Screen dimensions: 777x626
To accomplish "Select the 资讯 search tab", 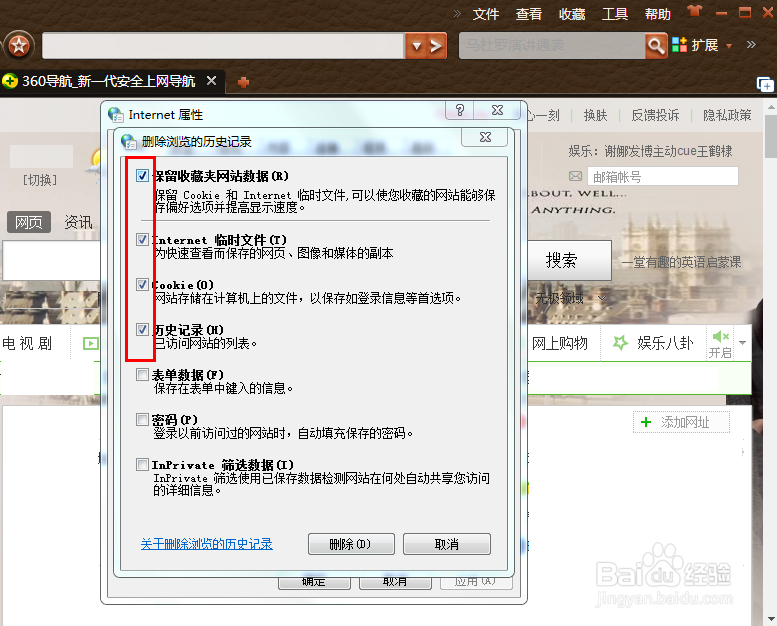I will (x=78, y=222).
